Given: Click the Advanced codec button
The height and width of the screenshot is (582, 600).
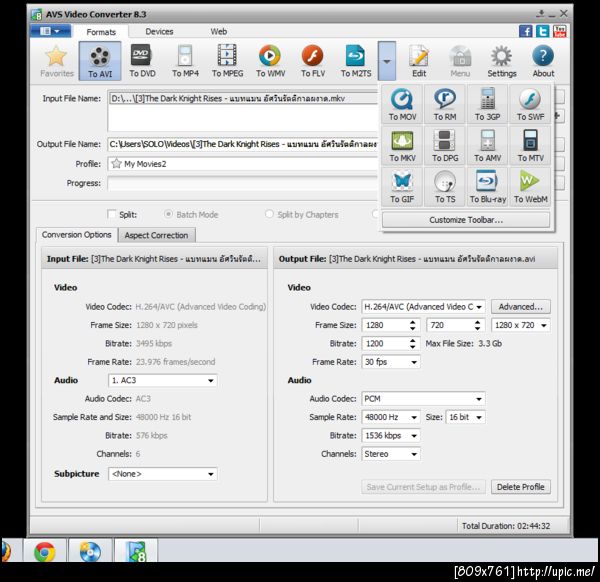Looking at the screenshot, I should click(520, 306).
